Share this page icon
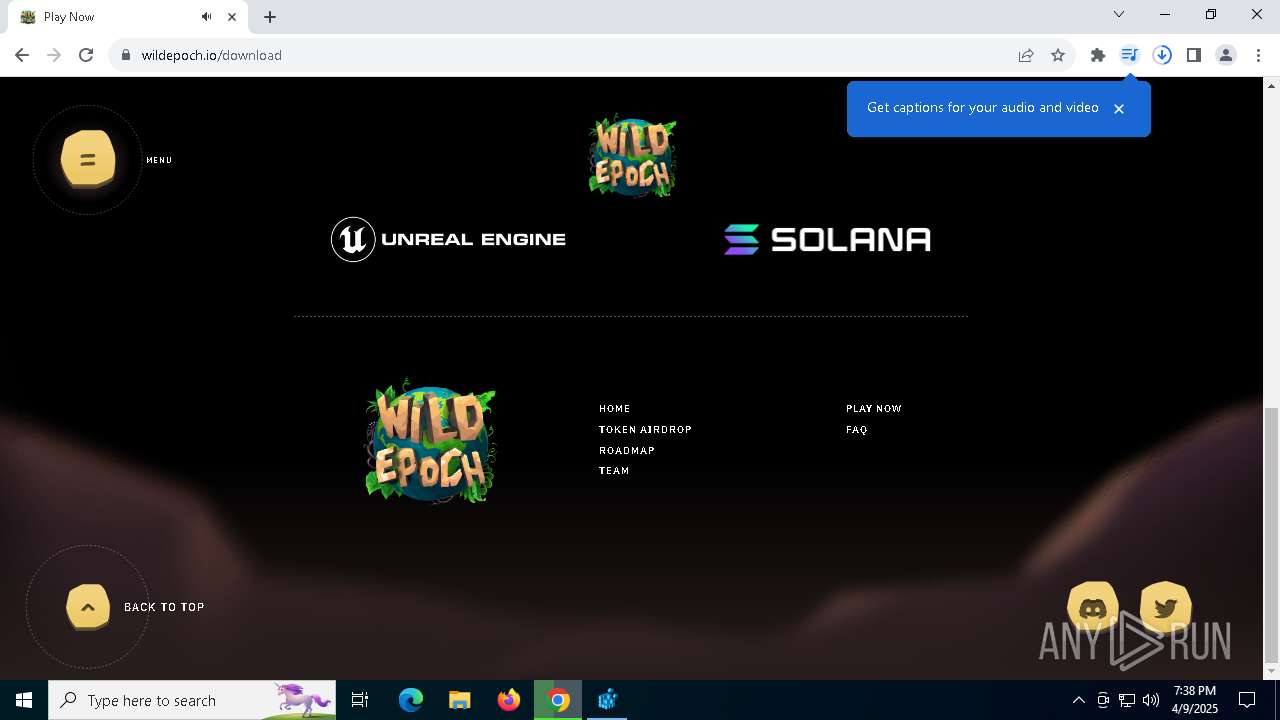The width and height of the screenshot is (1280, 720). pos(1026,55)
